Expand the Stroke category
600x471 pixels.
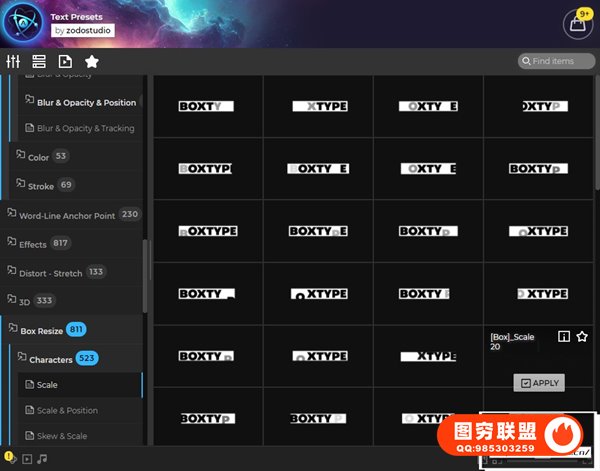[x=40, y=185]
